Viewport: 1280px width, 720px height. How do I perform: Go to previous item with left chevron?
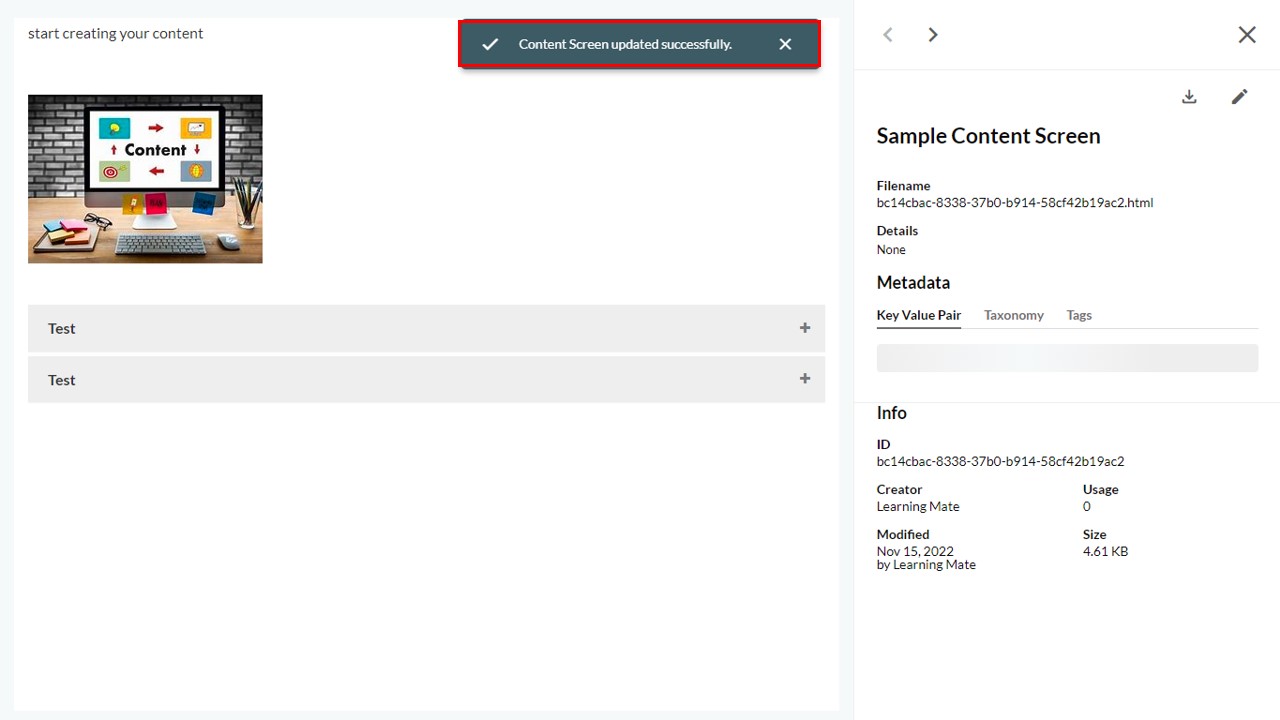coord(887,35)
